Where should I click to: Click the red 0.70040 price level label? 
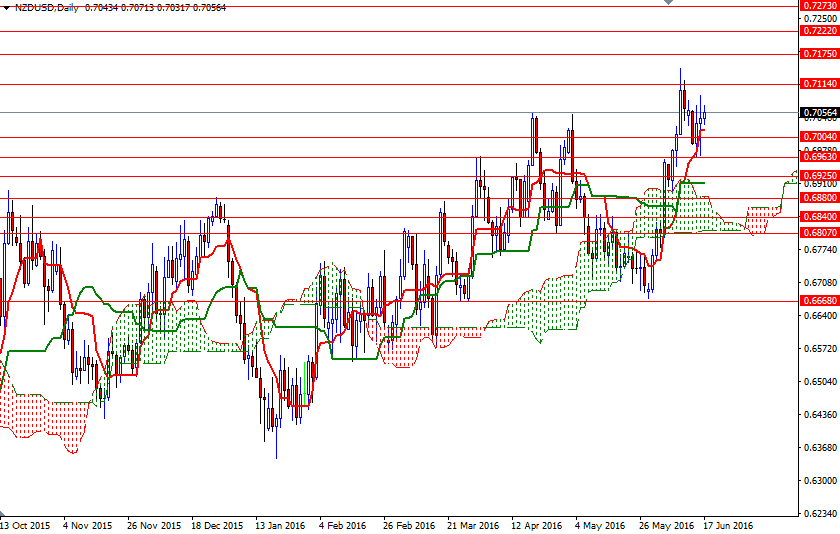click(819, 137)
